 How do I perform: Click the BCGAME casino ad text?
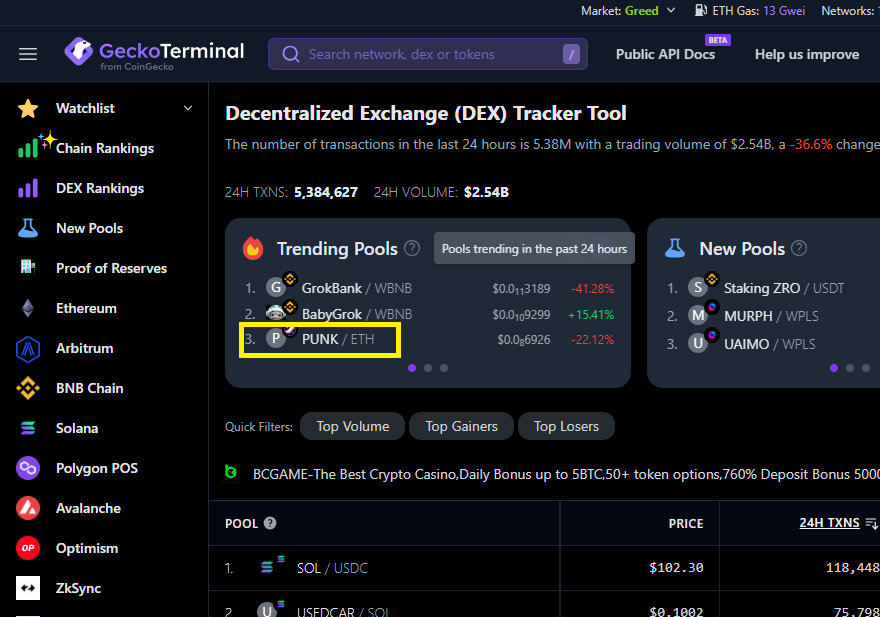pos(566,474)
